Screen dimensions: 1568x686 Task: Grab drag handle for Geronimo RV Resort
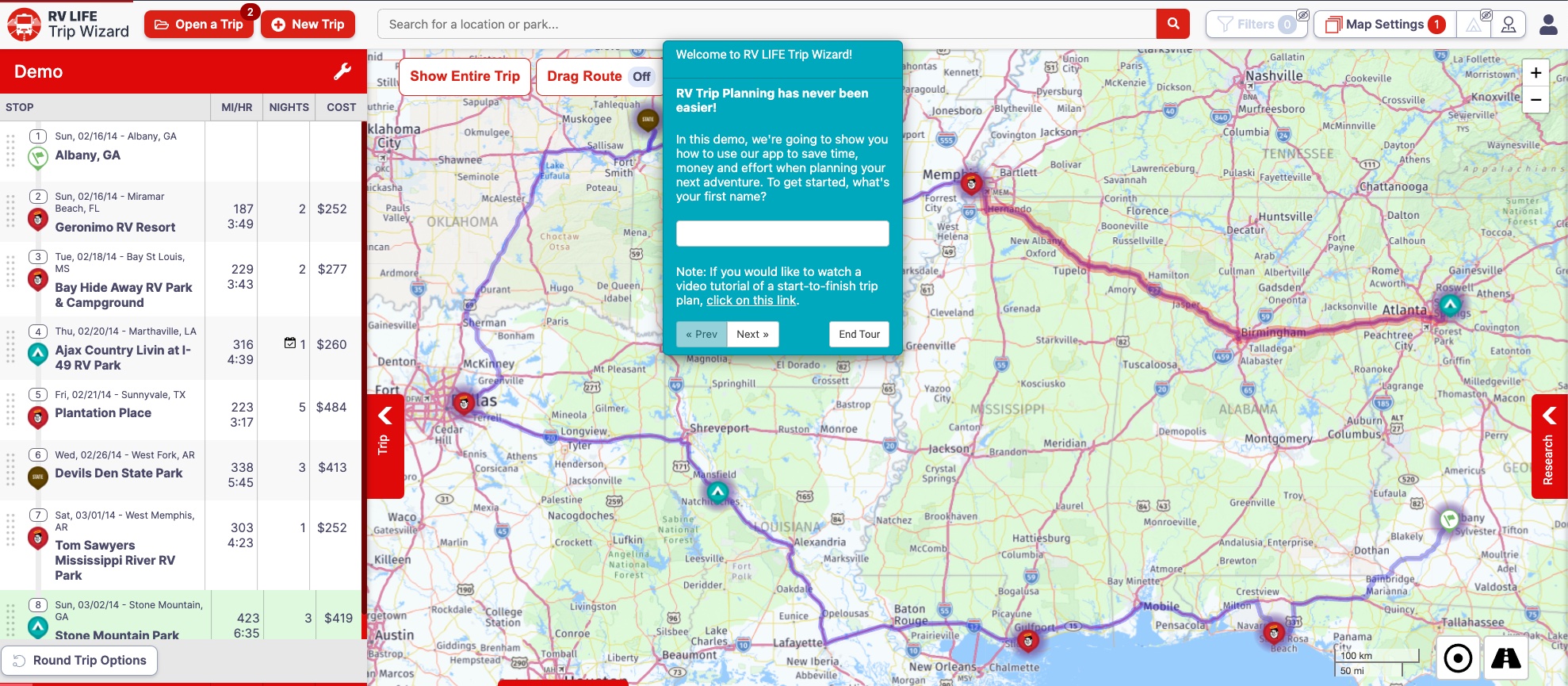click(10, 212)
